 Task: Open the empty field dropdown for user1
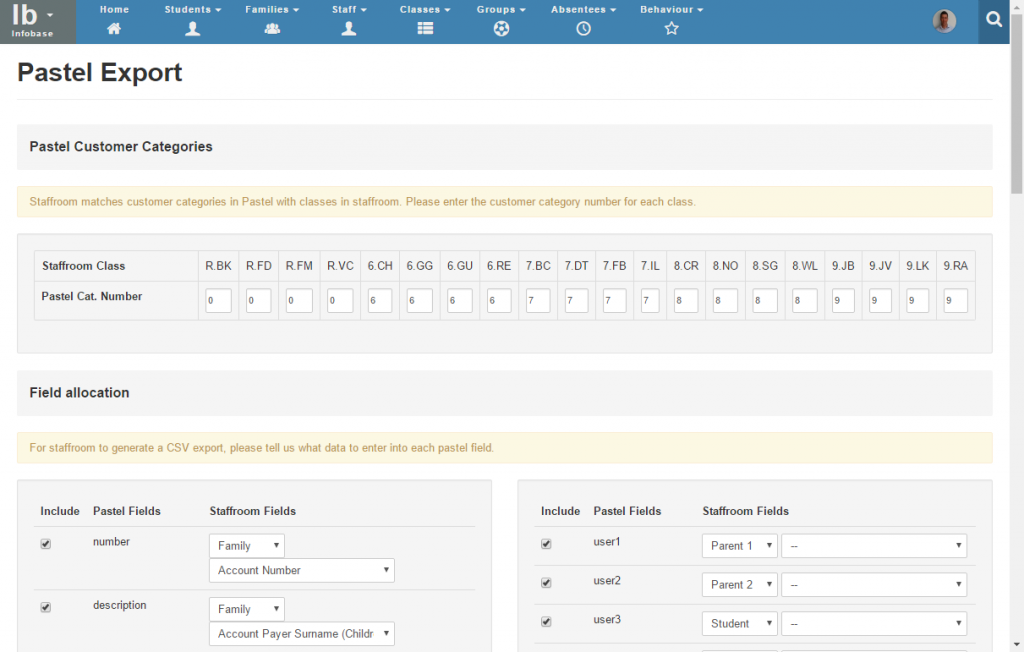tap(874, 546)
